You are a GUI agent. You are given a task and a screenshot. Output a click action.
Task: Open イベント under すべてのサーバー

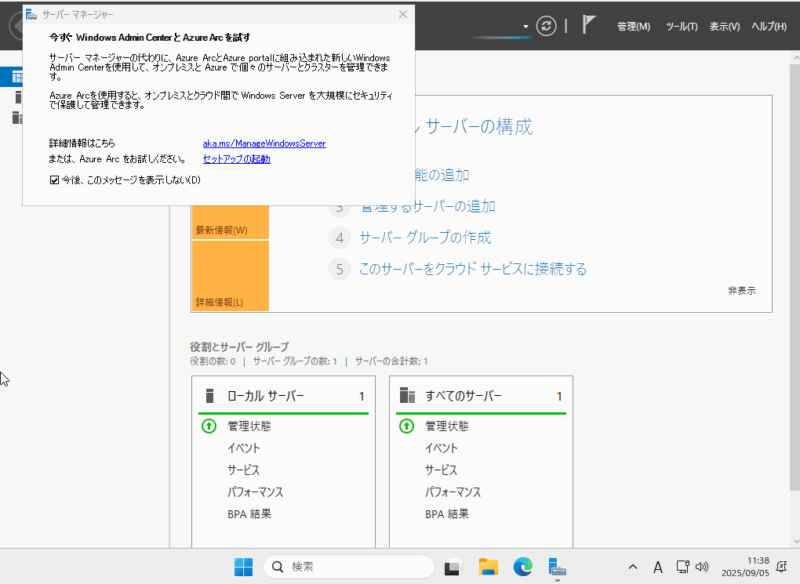click(x=441, y=448)
